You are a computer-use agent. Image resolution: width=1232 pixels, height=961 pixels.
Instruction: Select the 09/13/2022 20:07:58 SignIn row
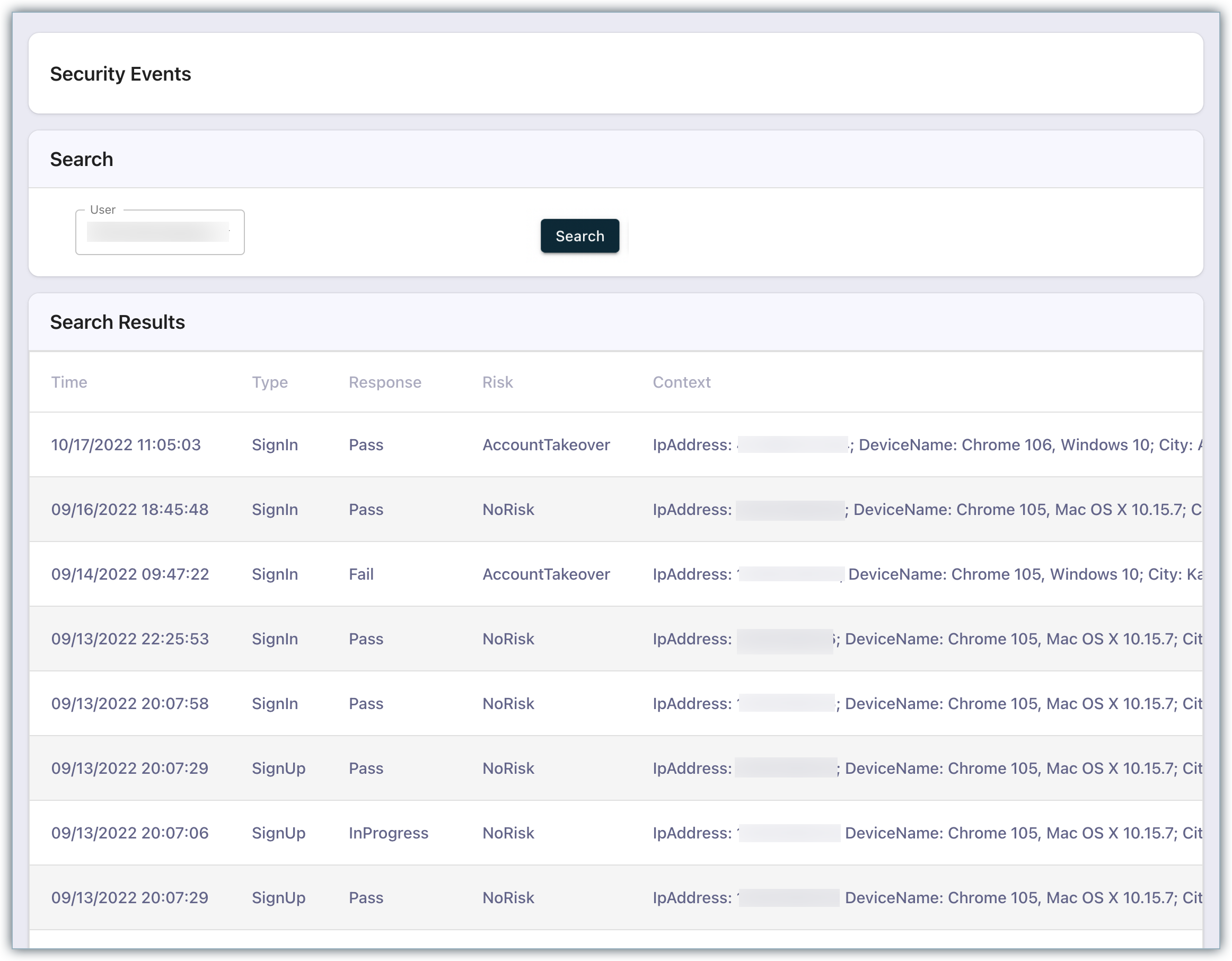click(130, 704)
